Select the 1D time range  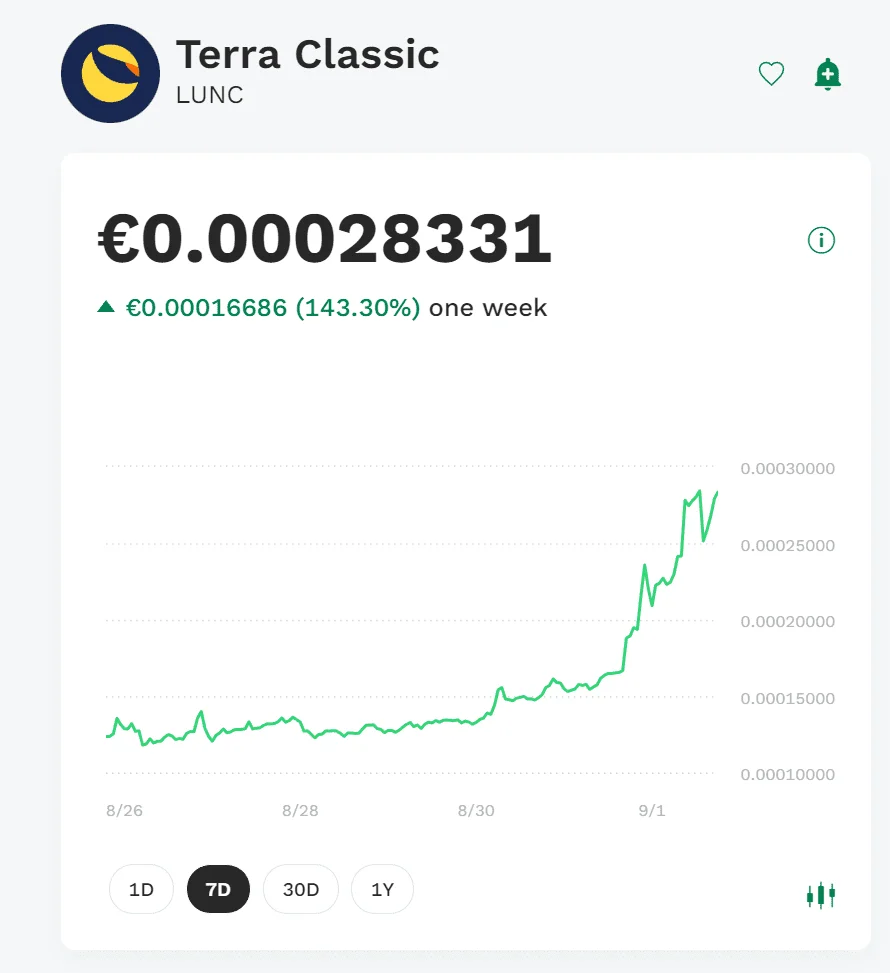pos(141,889)
